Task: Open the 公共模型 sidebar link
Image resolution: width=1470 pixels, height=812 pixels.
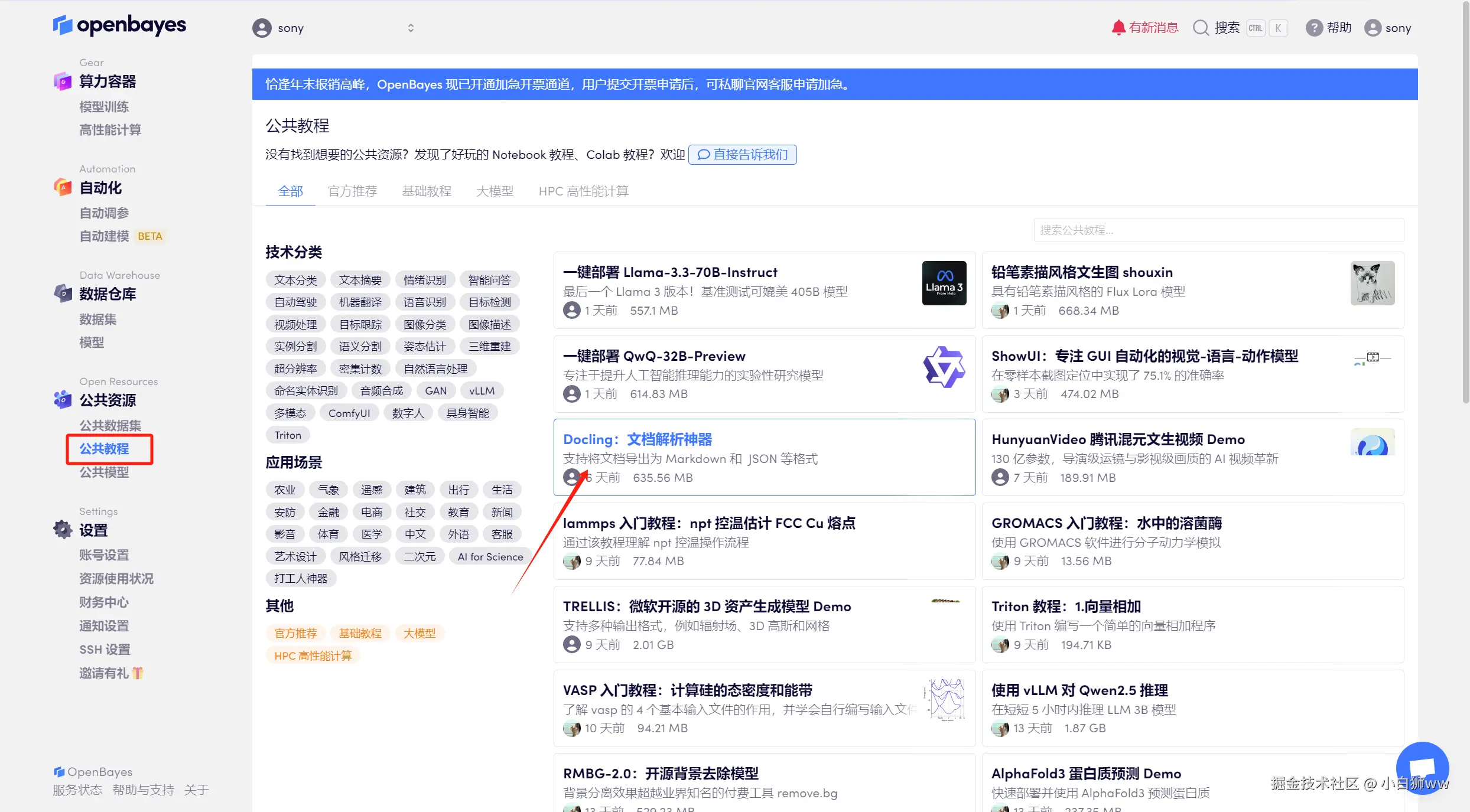Action: click(x=104, y=472)
